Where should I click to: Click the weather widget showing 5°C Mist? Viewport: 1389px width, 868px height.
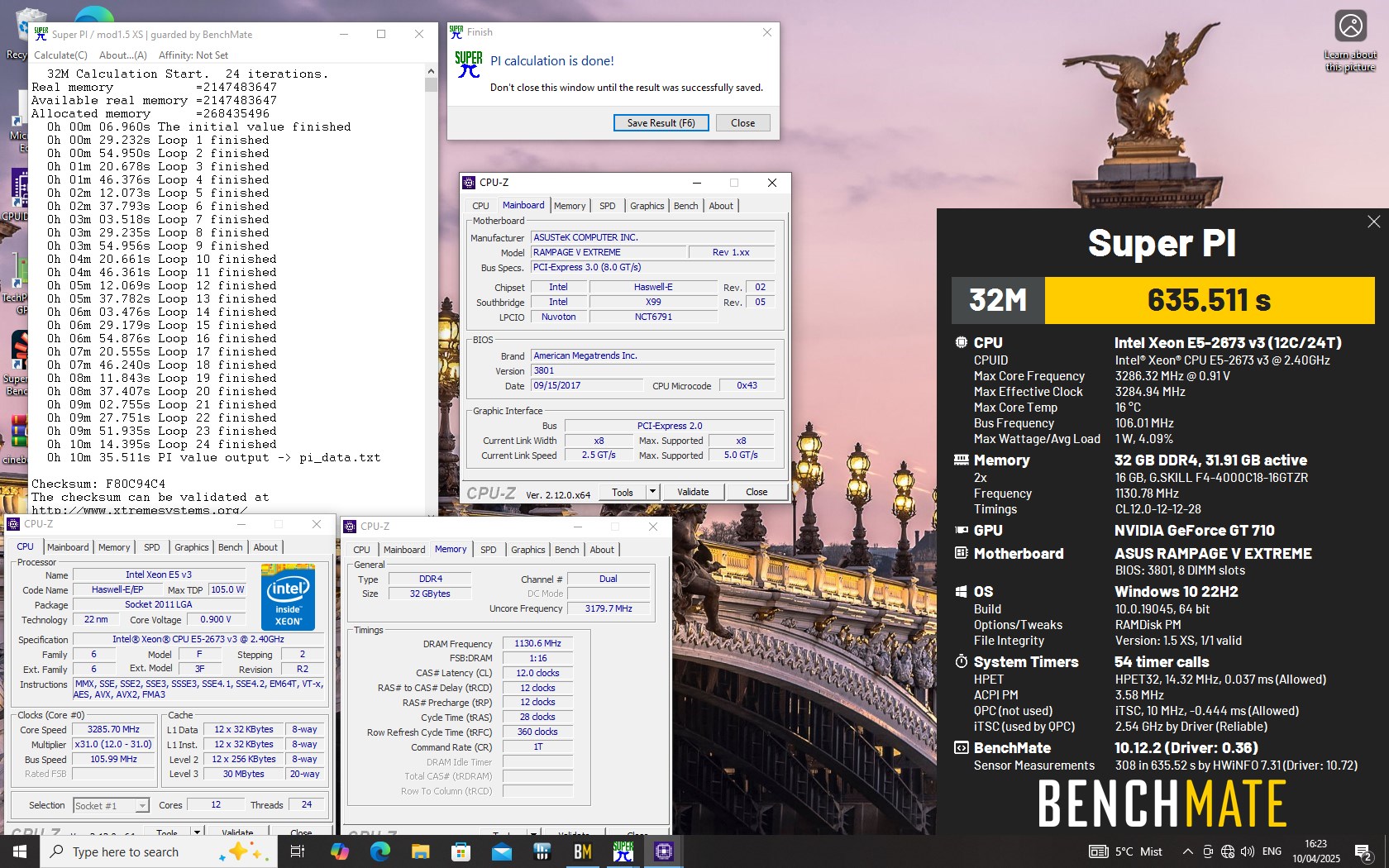(x=1125, y=851)
